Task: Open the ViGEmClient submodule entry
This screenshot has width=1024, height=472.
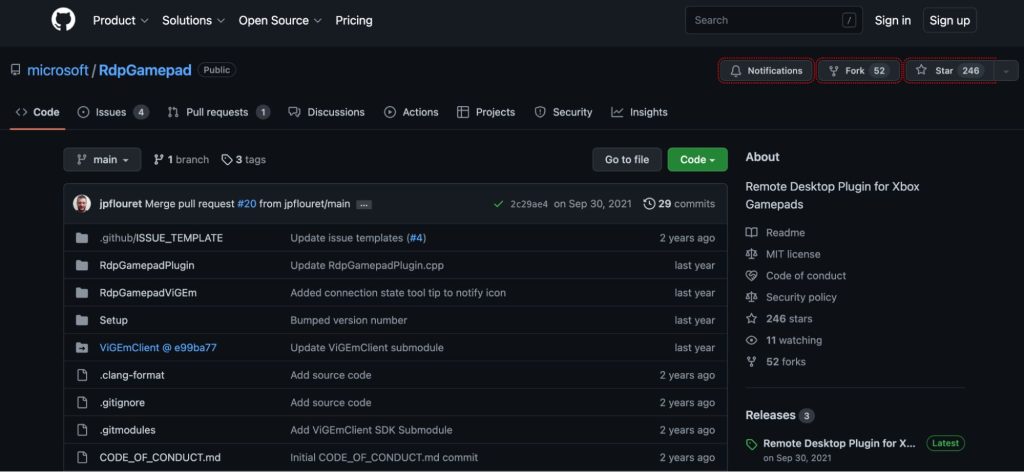Action: (x=158, y=348)
